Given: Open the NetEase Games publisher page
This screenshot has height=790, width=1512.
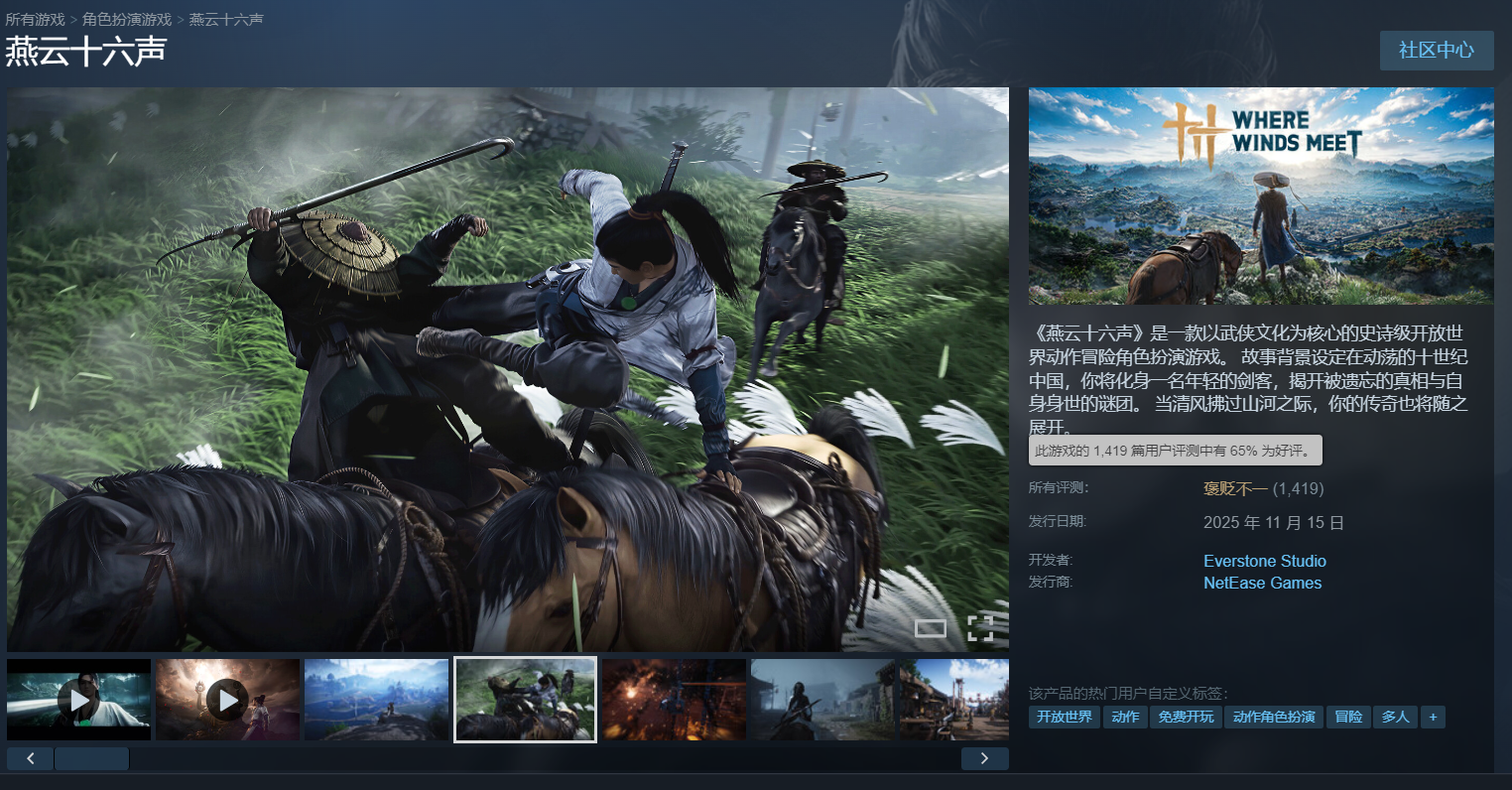Looking at the screenshot, I should click(1263, 584).
